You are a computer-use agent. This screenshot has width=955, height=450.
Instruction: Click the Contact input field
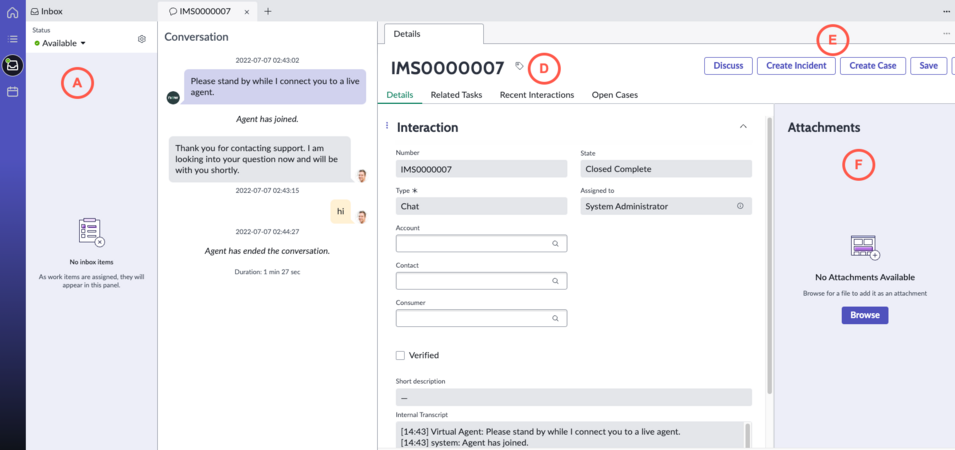[x=481, y=281]
